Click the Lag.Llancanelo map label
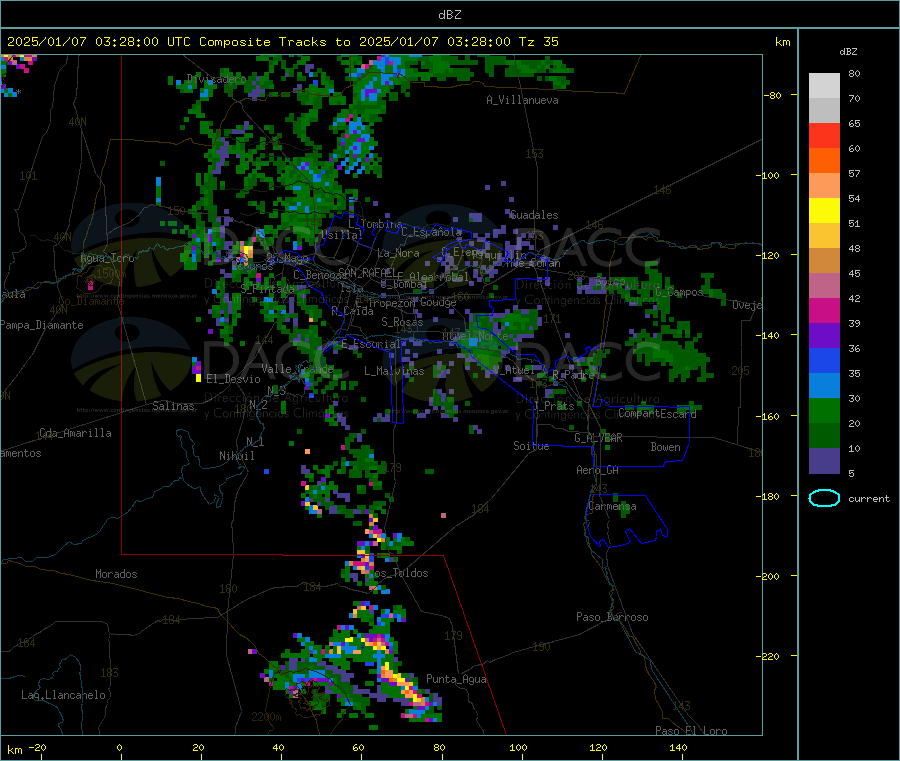This screenshot has width=900, height=761. (63, 695)
